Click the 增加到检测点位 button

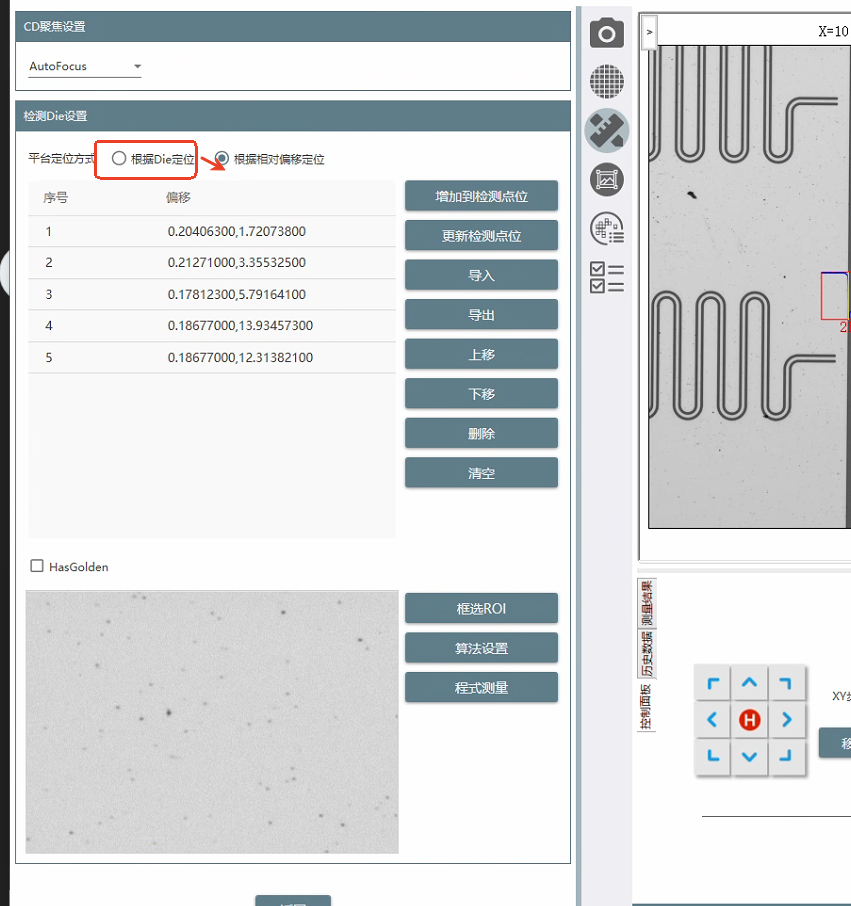[481, 196]
